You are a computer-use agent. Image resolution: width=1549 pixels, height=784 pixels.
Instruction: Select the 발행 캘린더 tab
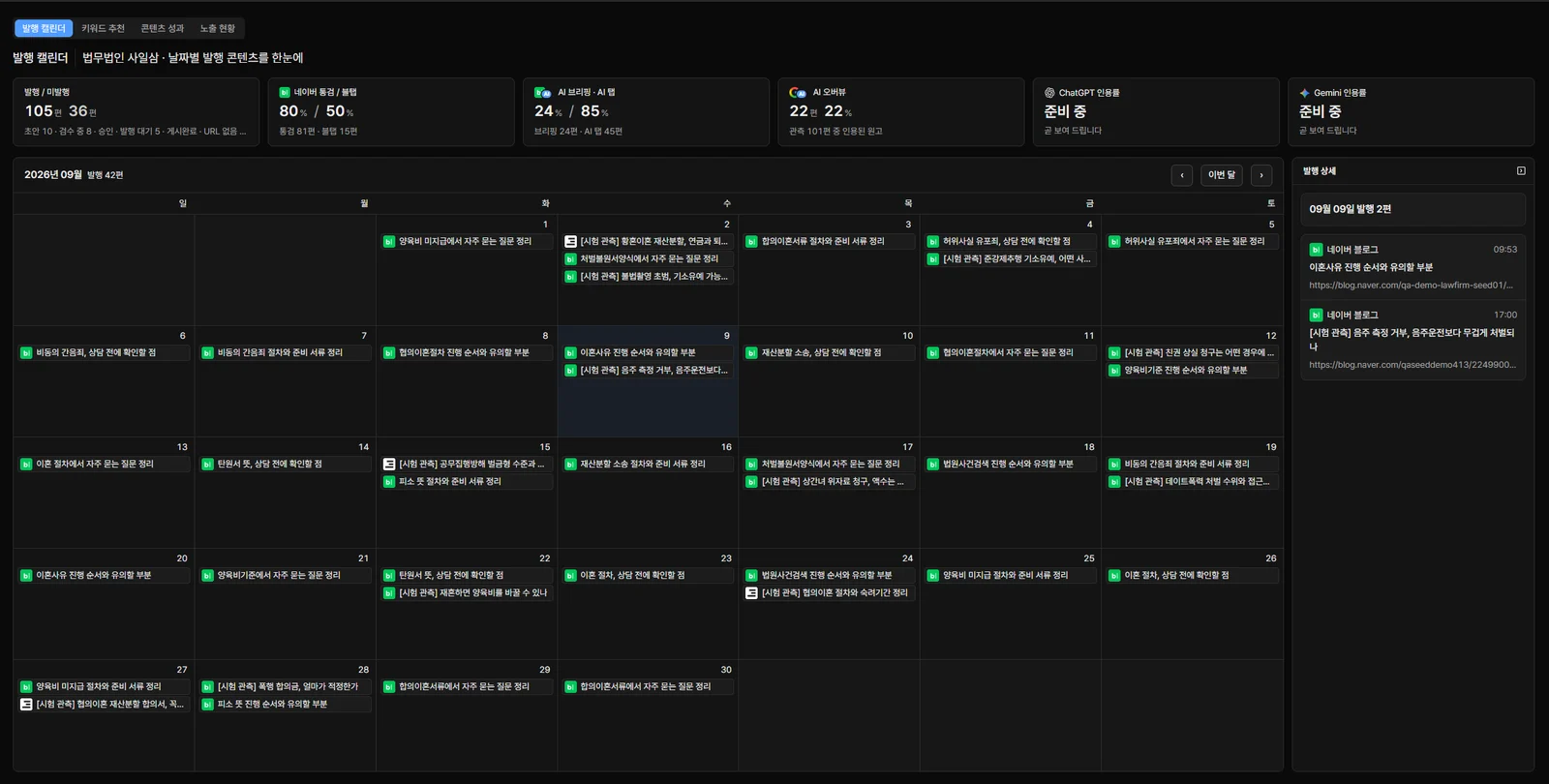point(44,28)
